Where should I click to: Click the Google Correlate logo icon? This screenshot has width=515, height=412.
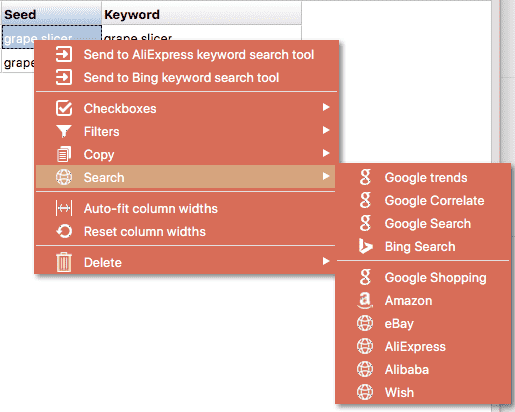click(x=365, y=200)
